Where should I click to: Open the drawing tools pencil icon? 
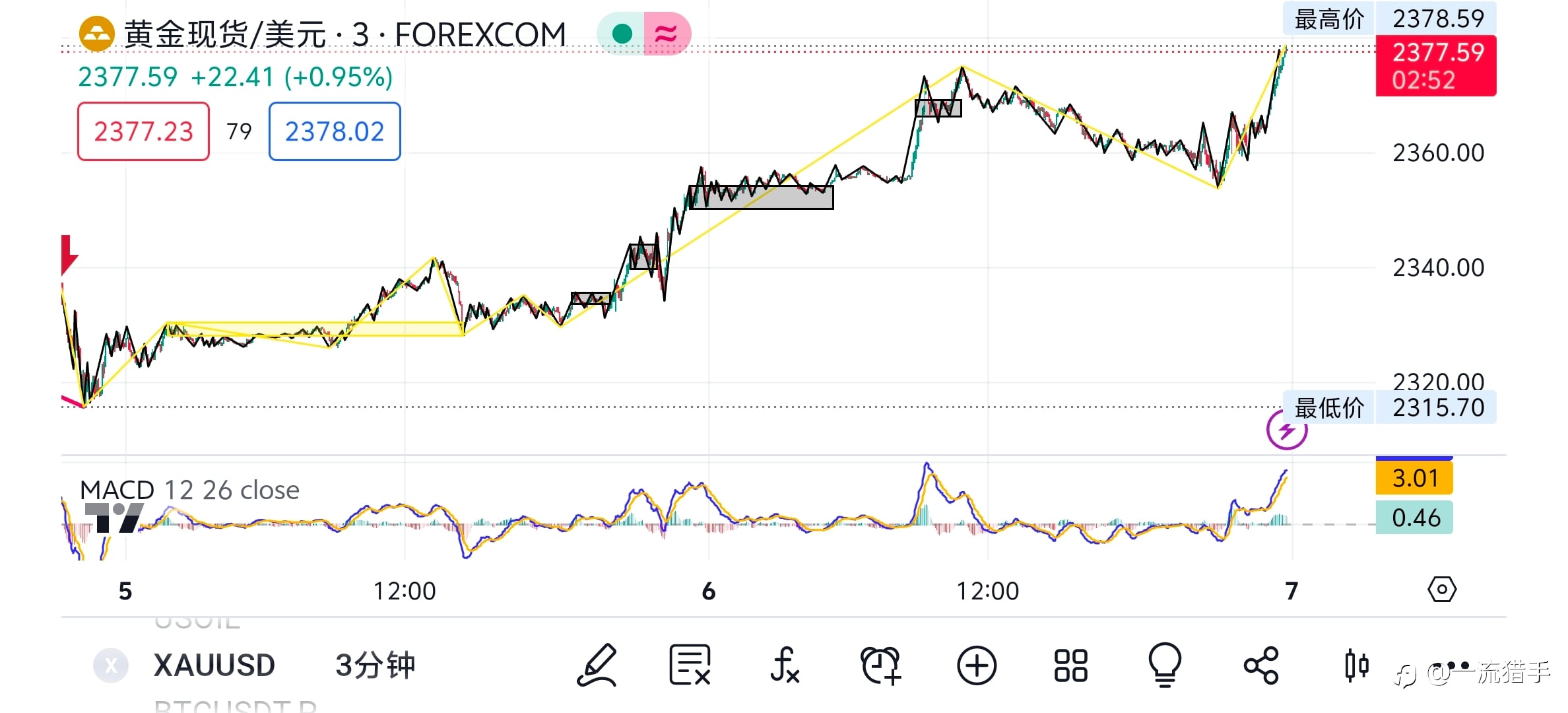coord(597,665)
